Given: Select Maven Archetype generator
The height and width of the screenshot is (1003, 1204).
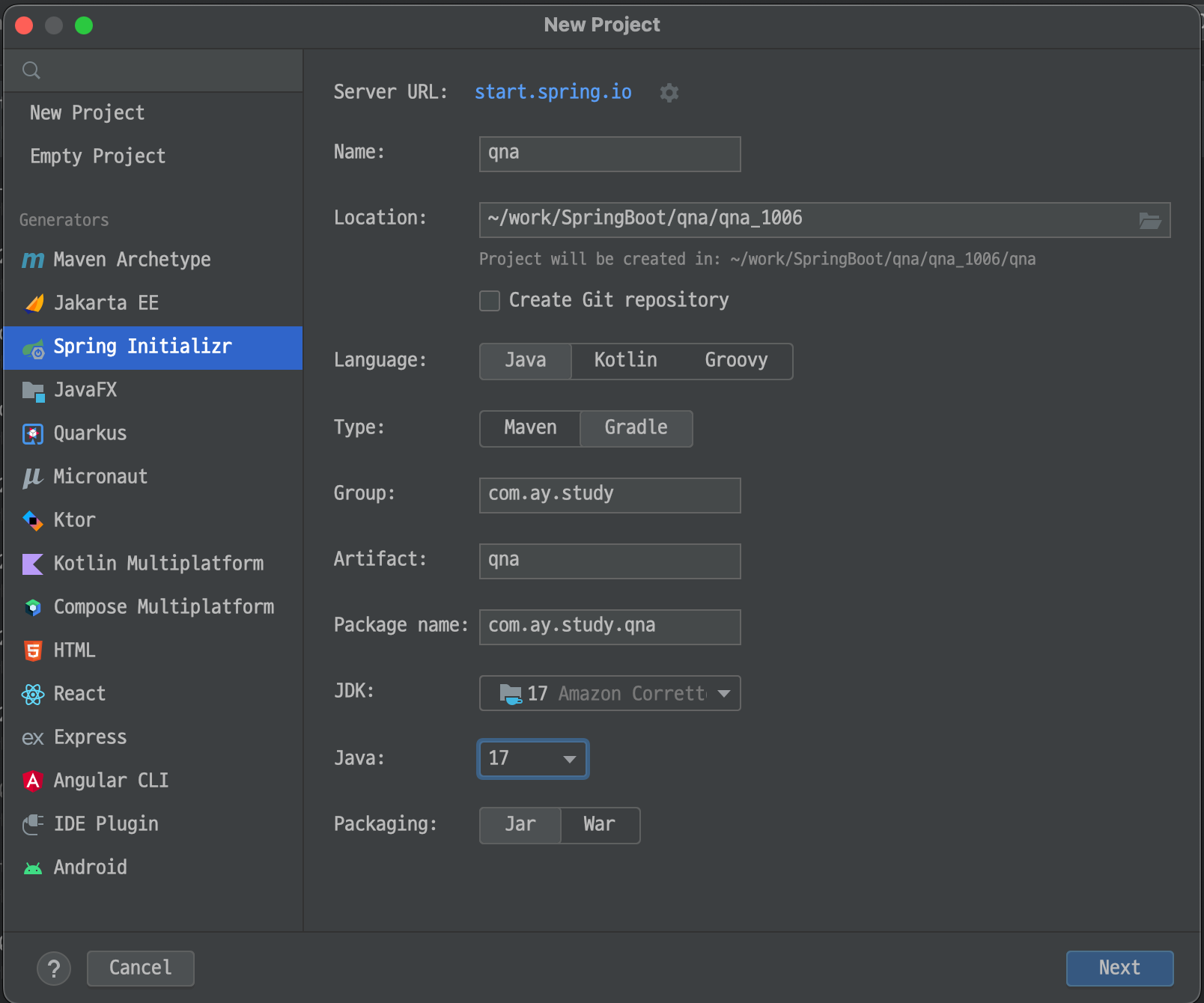Looking at the screenshot, I should click(x=153, y=260).
